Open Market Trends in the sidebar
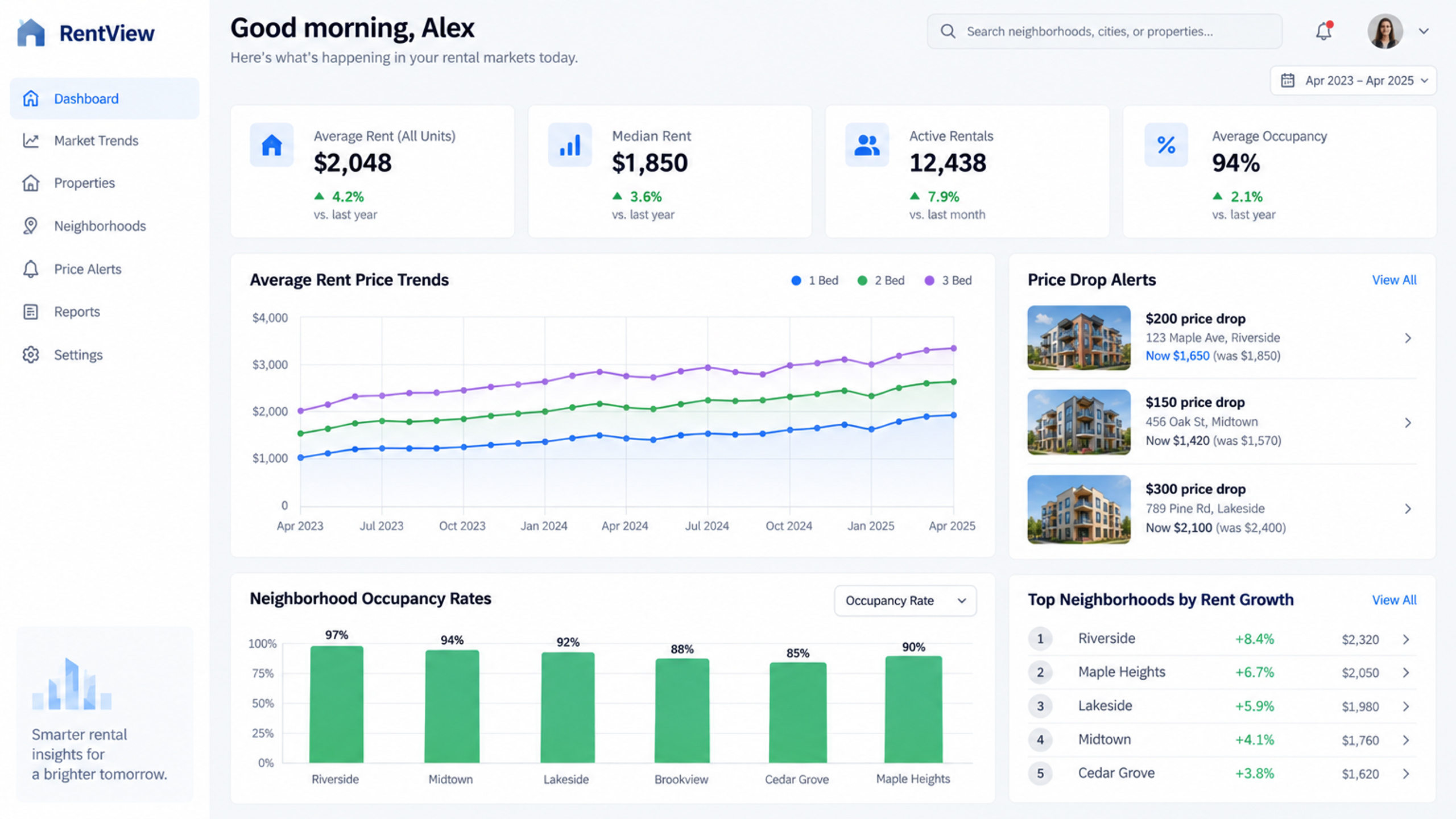Viewport: 1456px width, 819px height. point(105,140)
